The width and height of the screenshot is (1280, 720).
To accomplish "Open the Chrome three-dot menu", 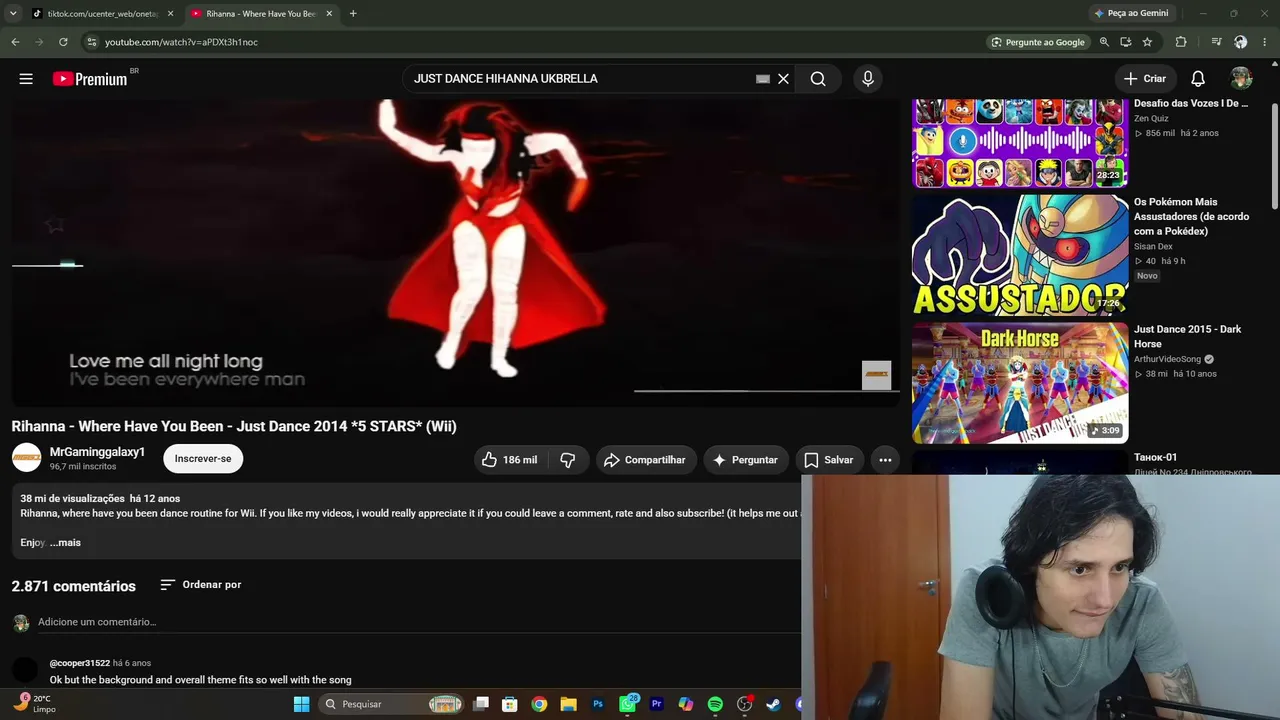I will pyautogui.click(x=1266, y=42).
